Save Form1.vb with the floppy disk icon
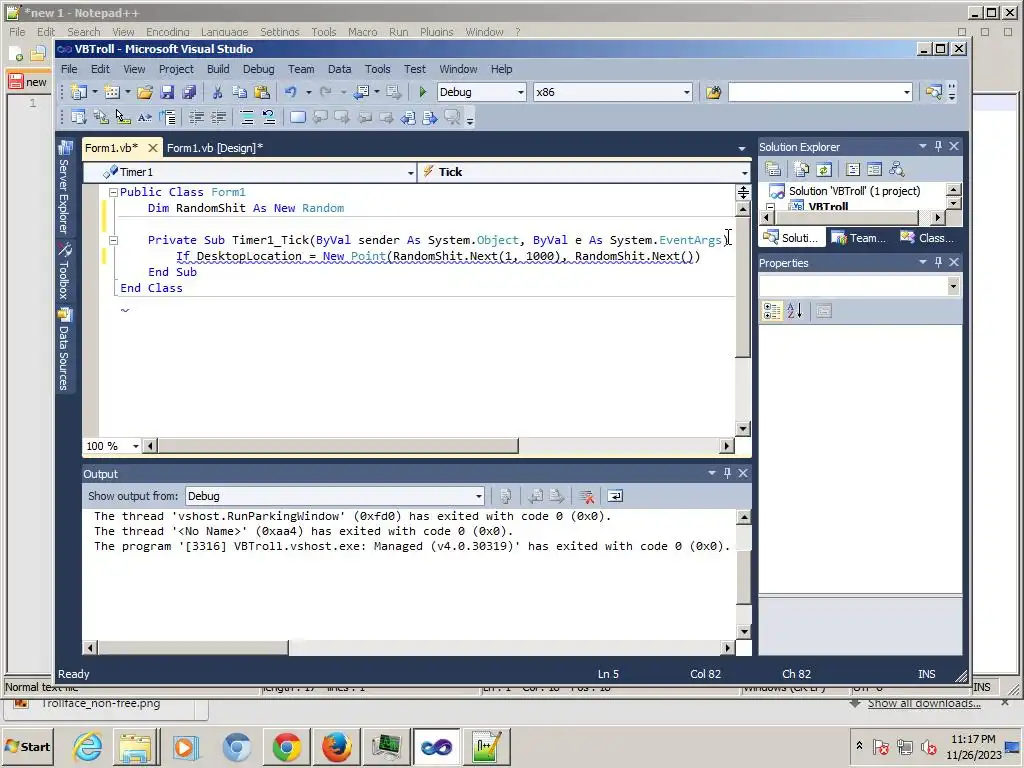Viewport: 1024px width, 768px height. (x=167, y=92)
